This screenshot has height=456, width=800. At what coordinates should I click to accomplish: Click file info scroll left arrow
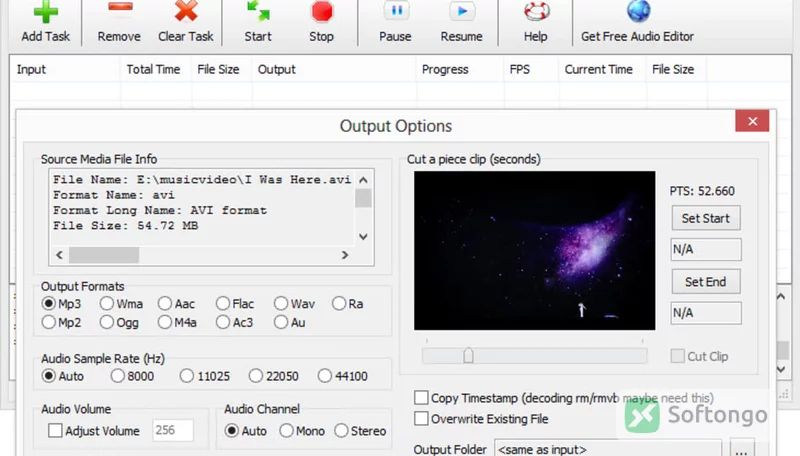point(59,255)
